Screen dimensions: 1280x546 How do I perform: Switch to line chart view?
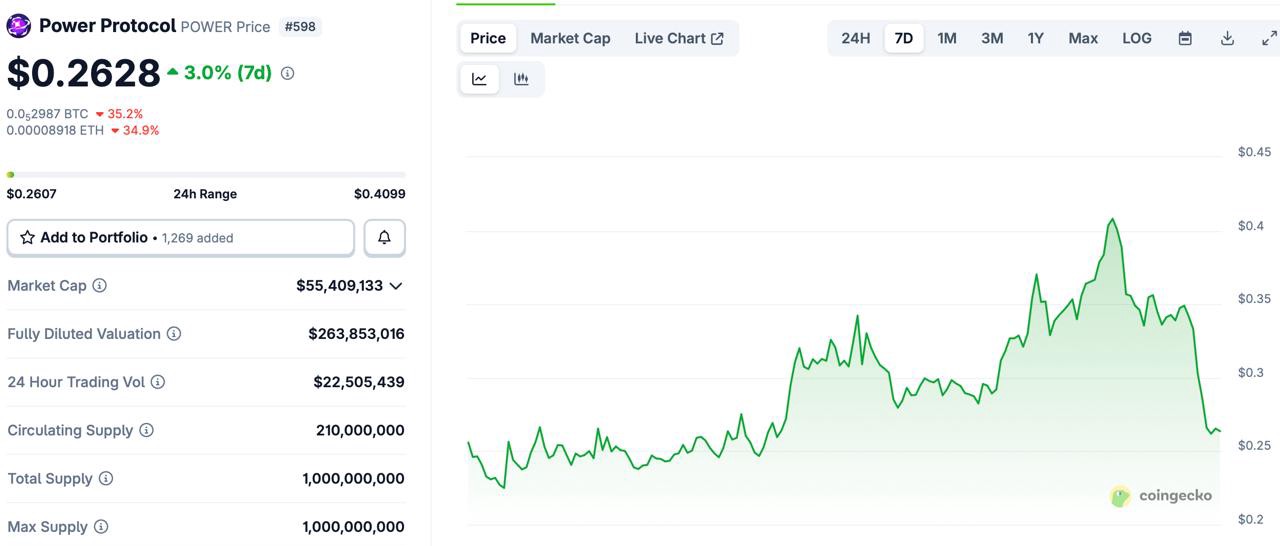[x=480, y=79]
